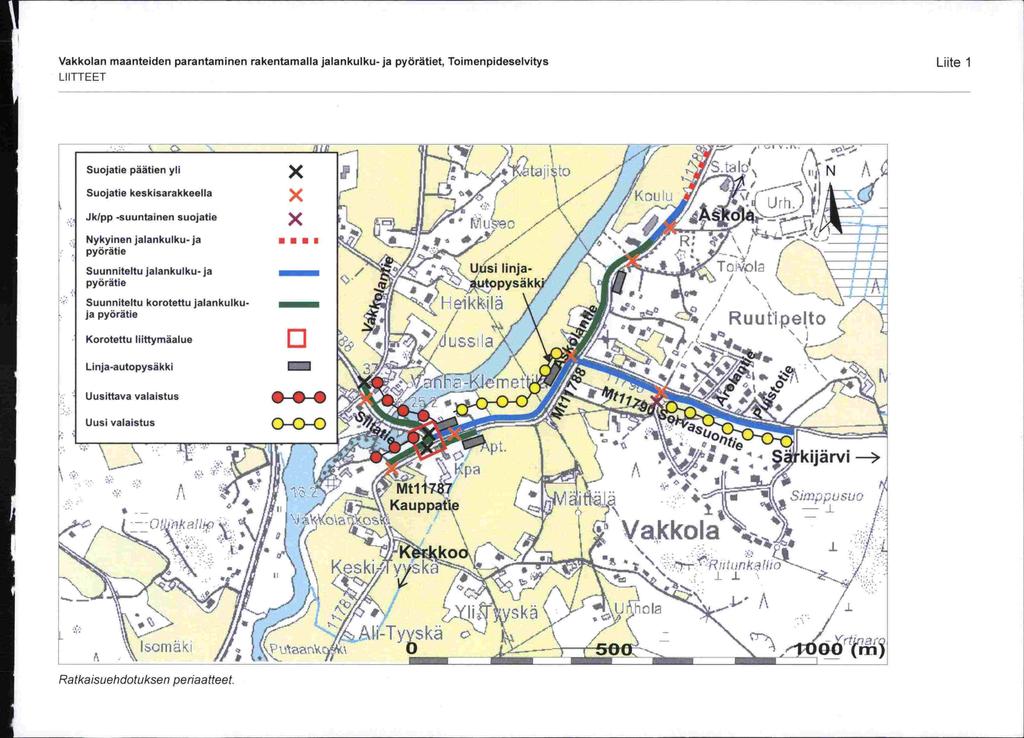Click the 'Uusi linja-autopysäkki' annotation
Image resolution: width=1024 pixels, height=738 pixels.
507,276
